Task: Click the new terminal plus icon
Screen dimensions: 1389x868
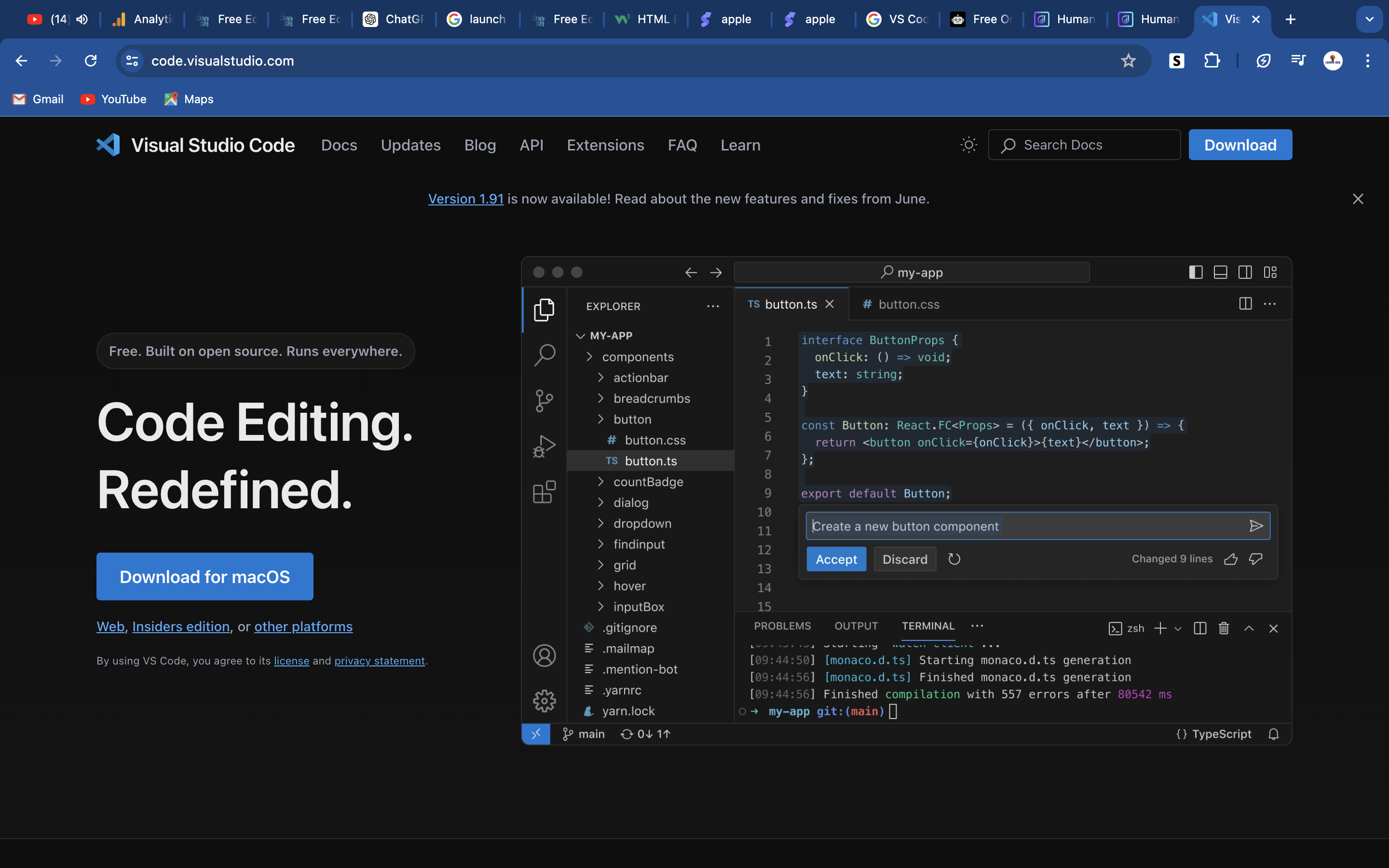Action: pos(1160,628)
